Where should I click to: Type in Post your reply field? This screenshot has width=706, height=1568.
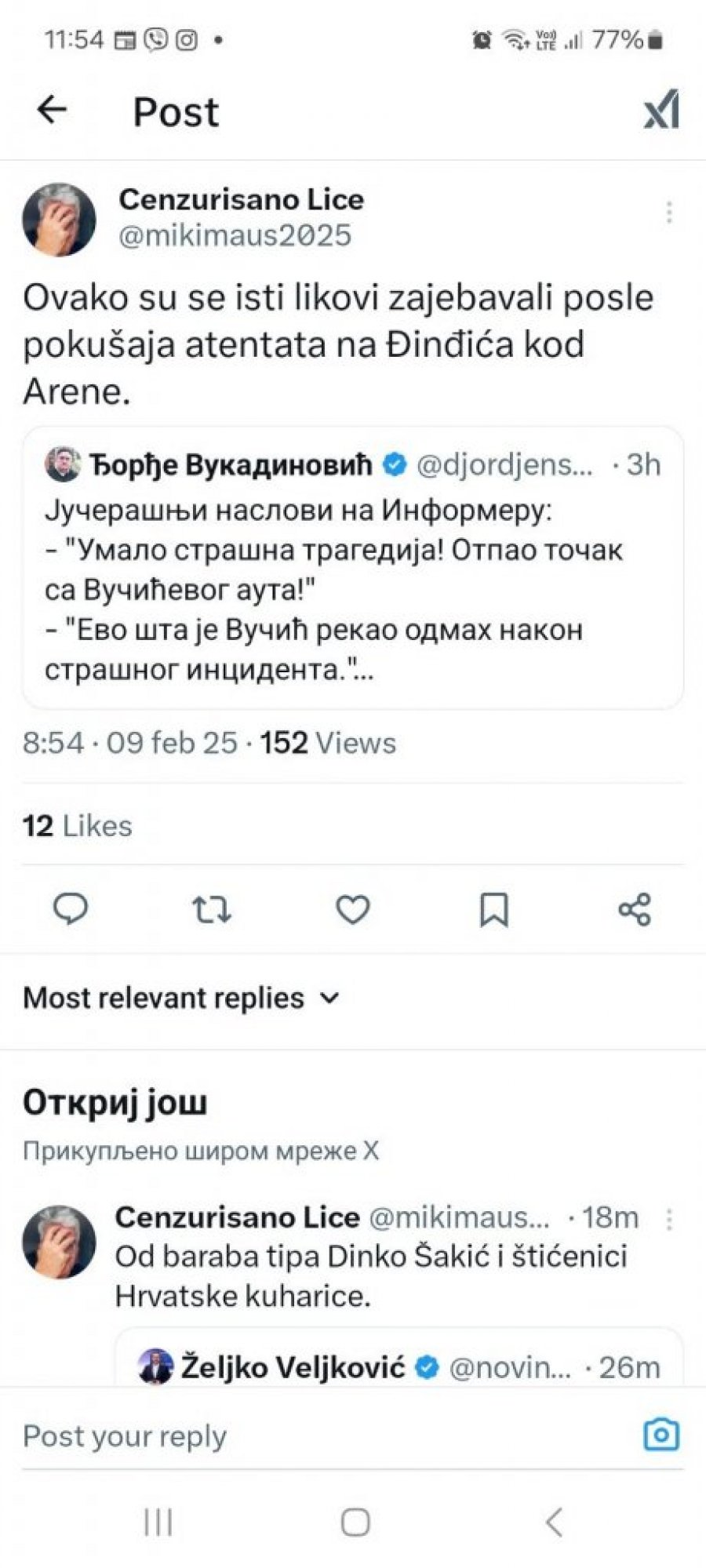pos(314,1436)
